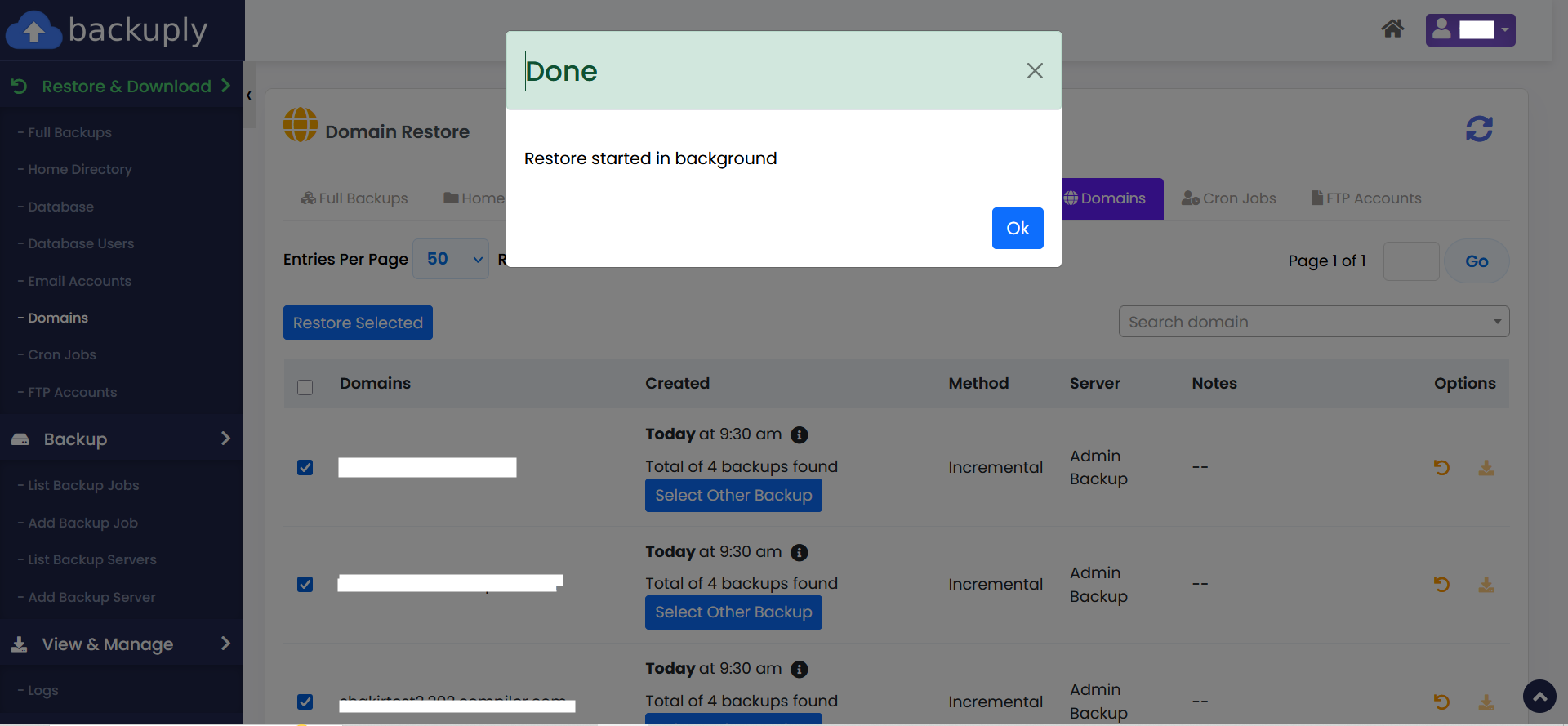The width and height of the screenshot is (1568, 726).
Task: Click download icon in second domain row
Action: coord(1486,585)
